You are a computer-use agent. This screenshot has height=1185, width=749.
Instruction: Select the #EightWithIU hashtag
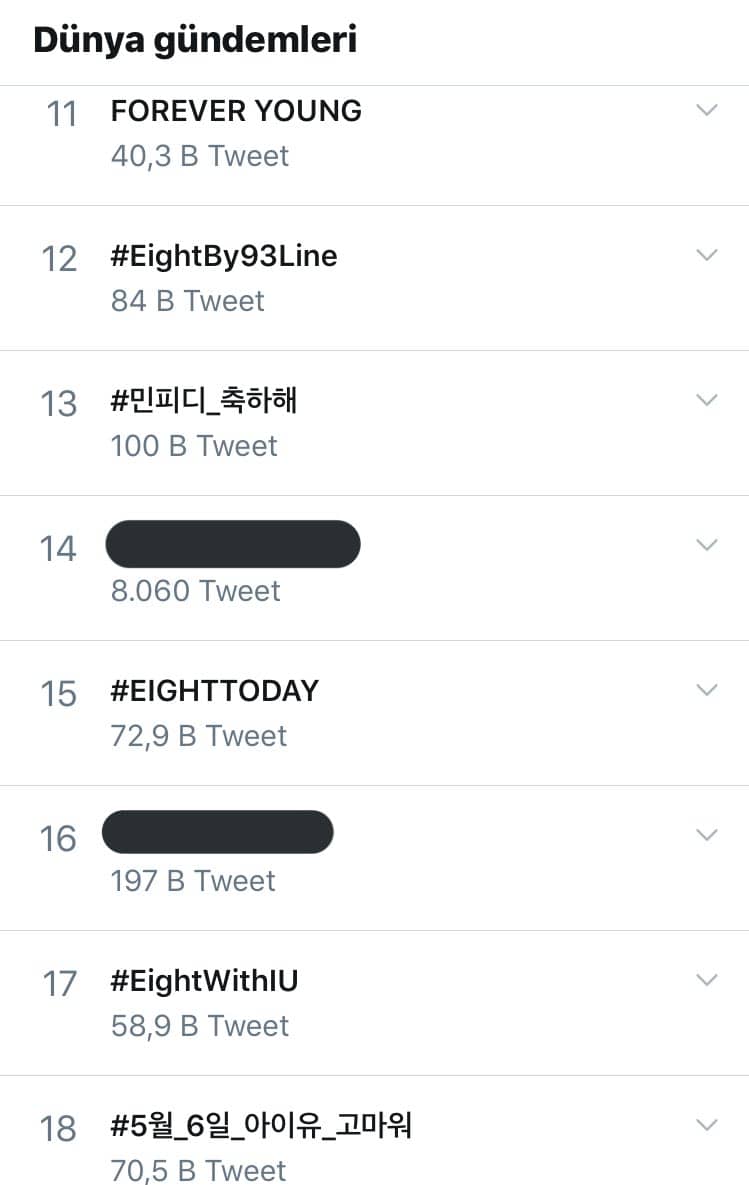[x=204, y=981]
